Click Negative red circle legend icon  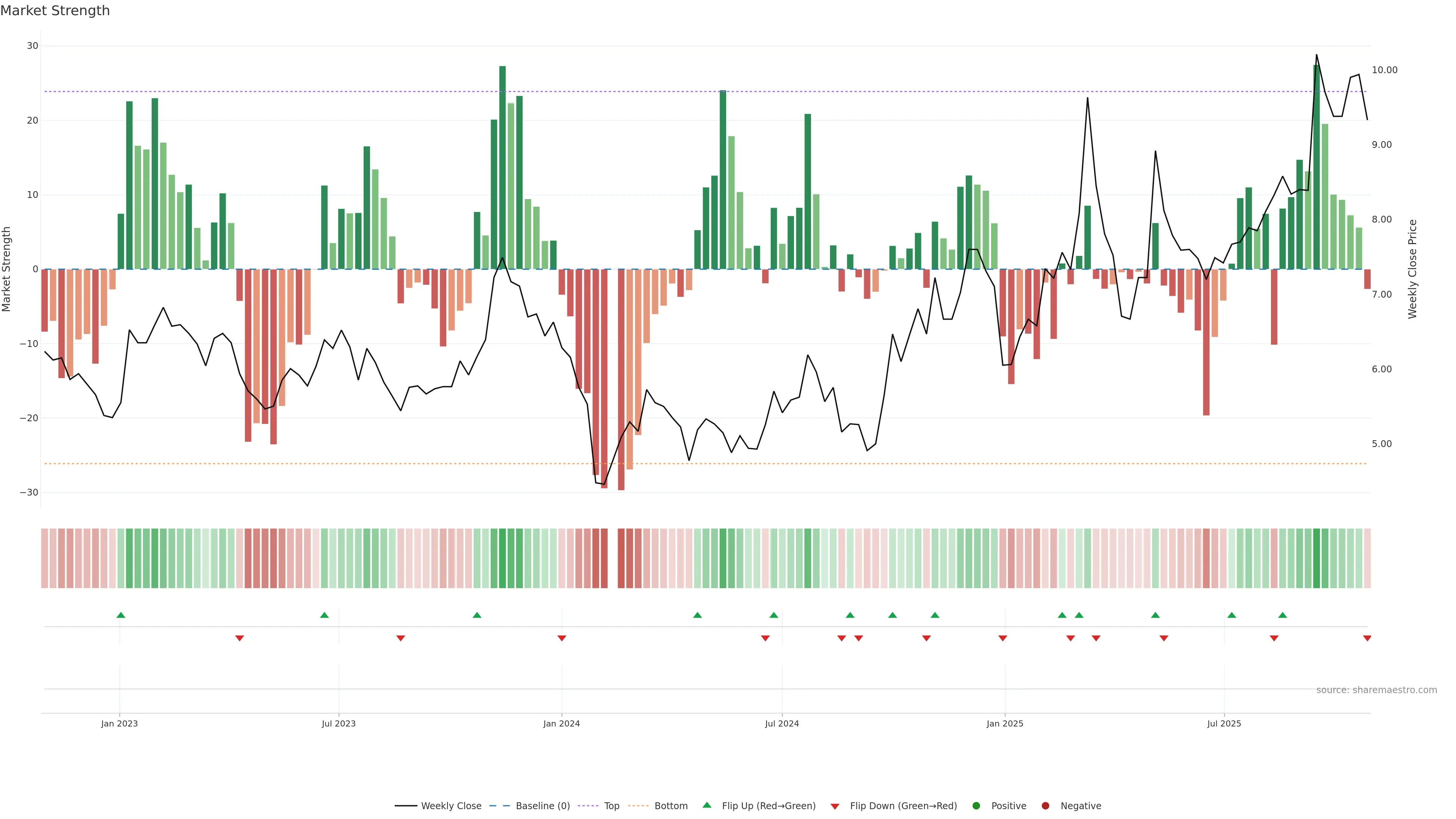tap(1045, 806)
